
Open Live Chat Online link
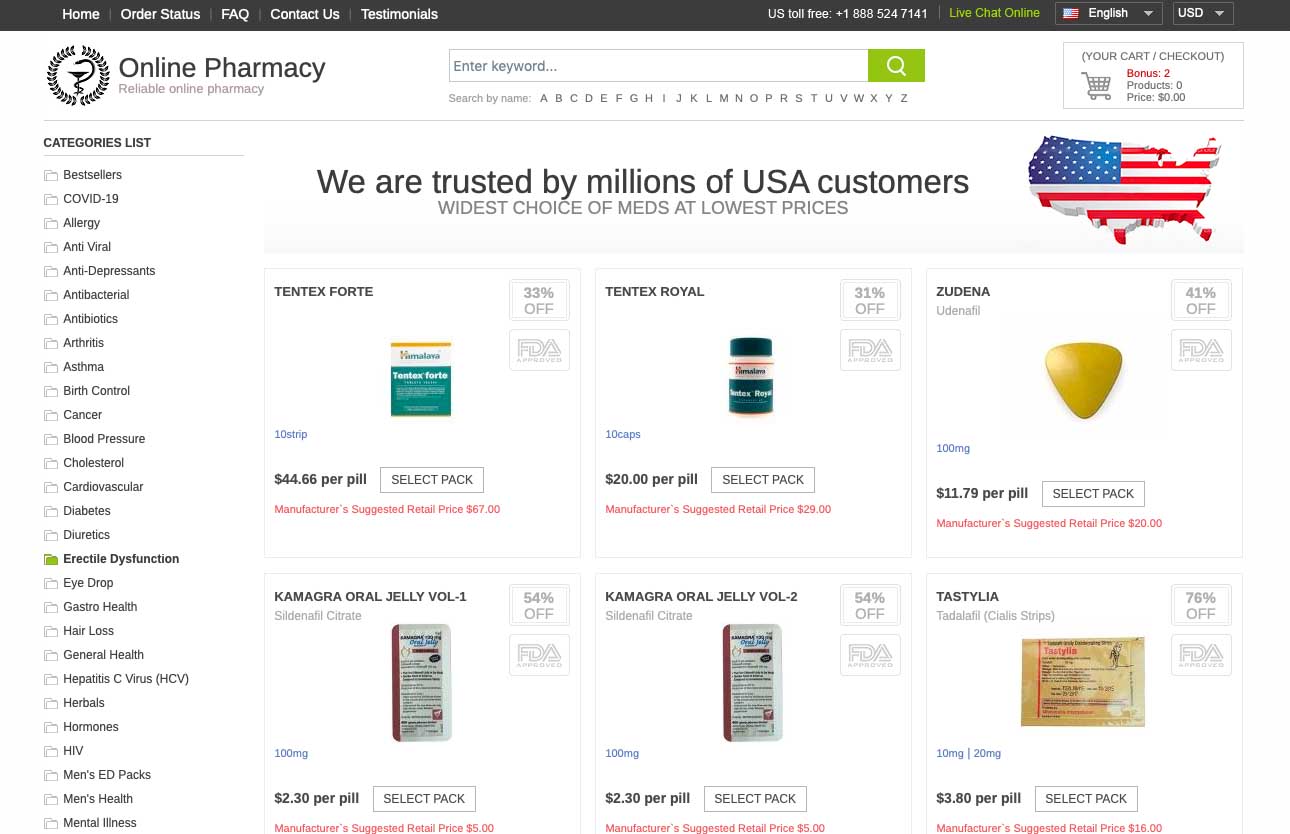pos(994,13)
